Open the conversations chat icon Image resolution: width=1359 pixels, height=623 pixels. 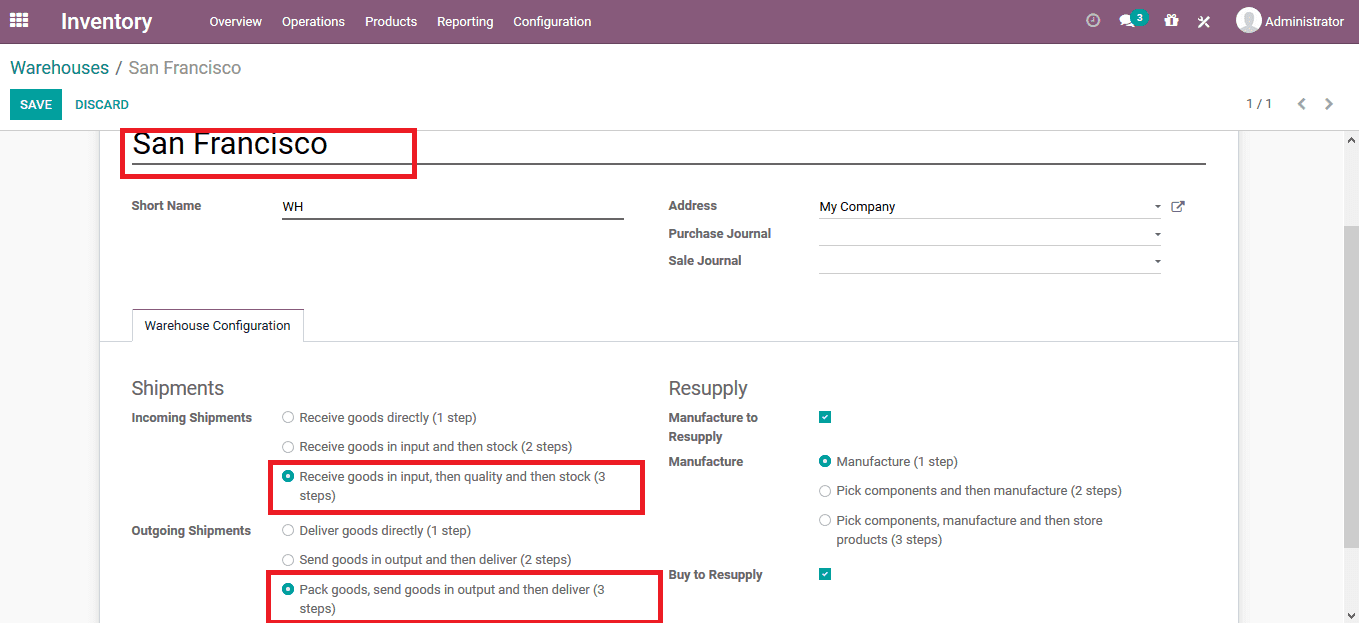coord(1127,21)
